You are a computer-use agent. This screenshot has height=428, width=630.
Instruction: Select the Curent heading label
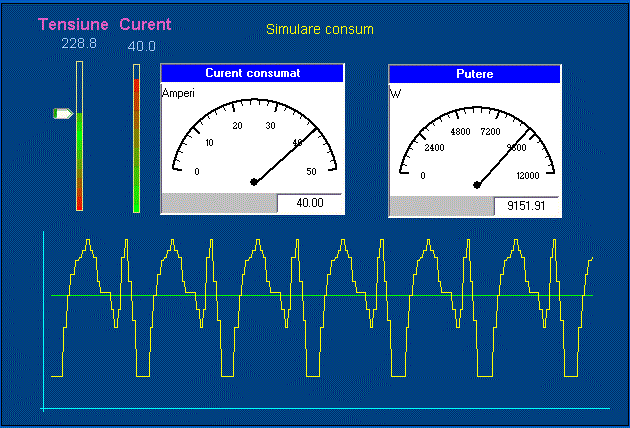point(145,24)
